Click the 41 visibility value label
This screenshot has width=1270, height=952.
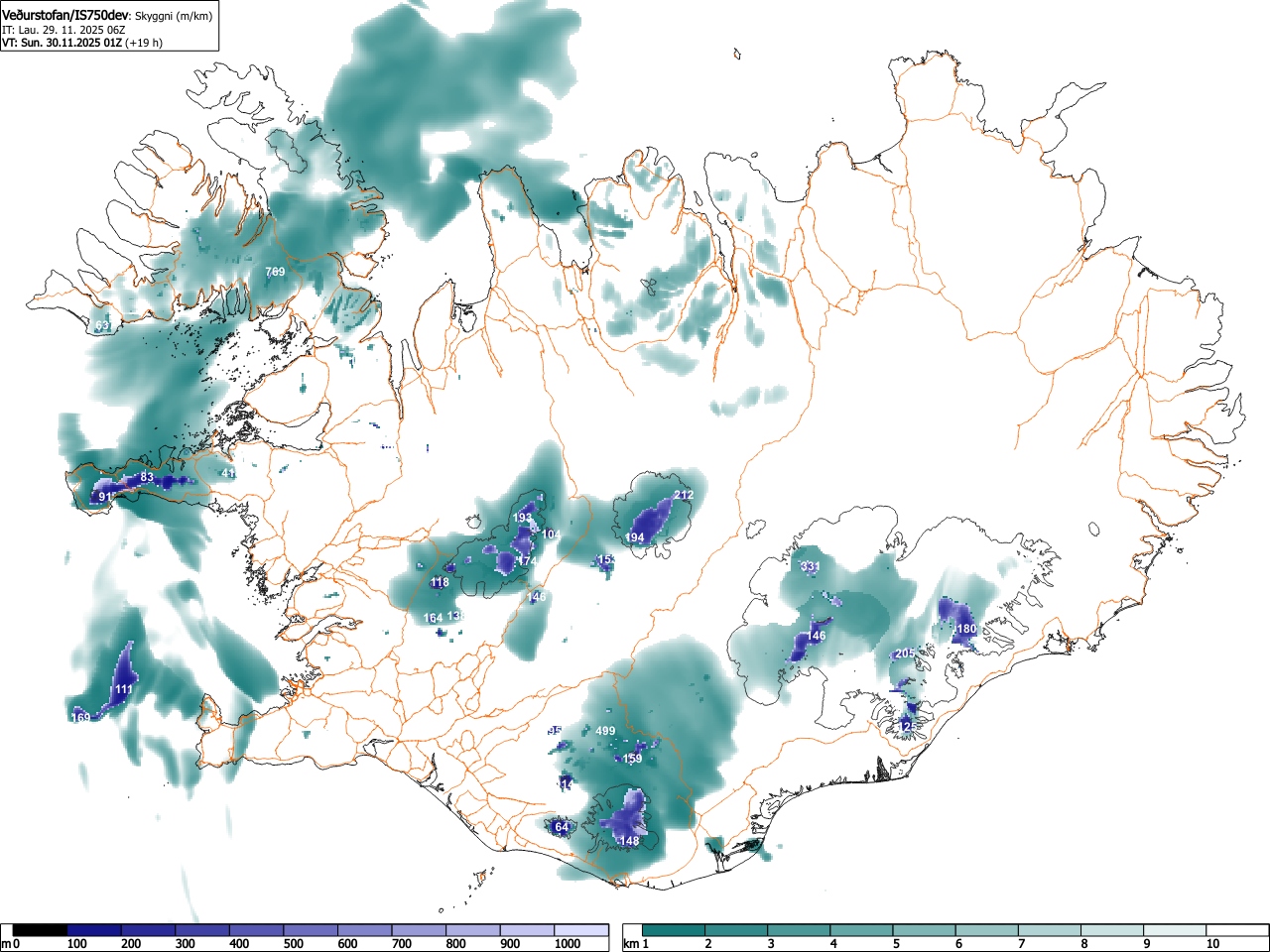(x=228, y=474)
